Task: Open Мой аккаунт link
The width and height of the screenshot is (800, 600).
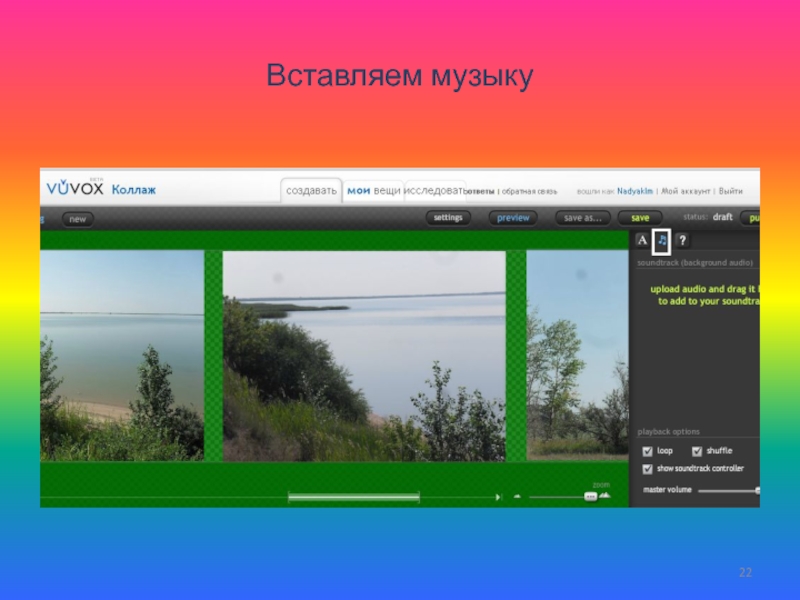Action: tap(685, 191)
